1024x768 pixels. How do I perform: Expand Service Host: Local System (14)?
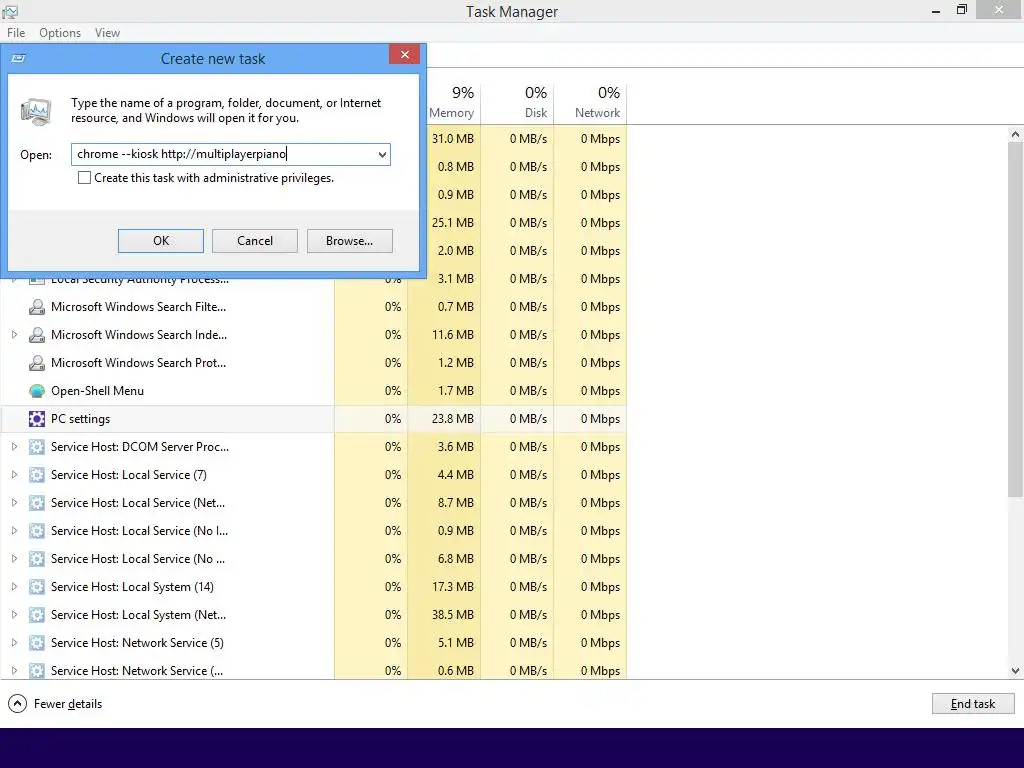14,586
